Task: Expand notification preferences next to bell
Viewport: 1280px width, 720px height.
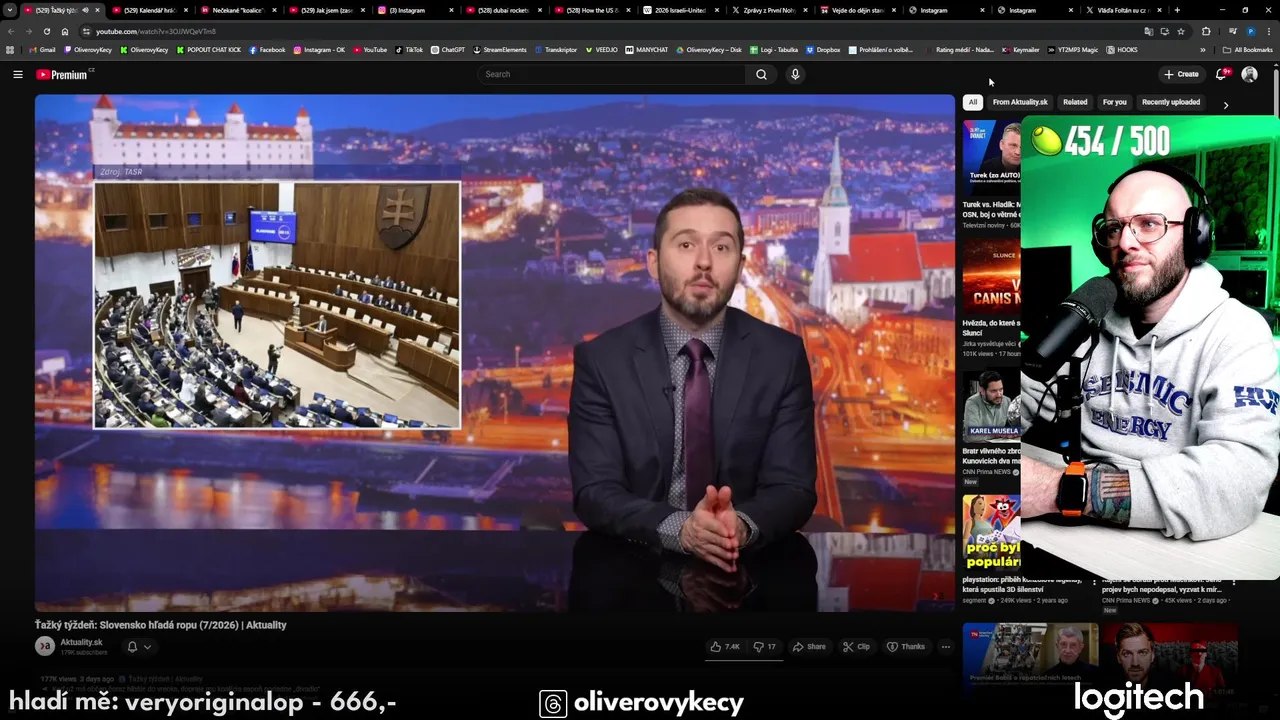Action: (147, 647)
